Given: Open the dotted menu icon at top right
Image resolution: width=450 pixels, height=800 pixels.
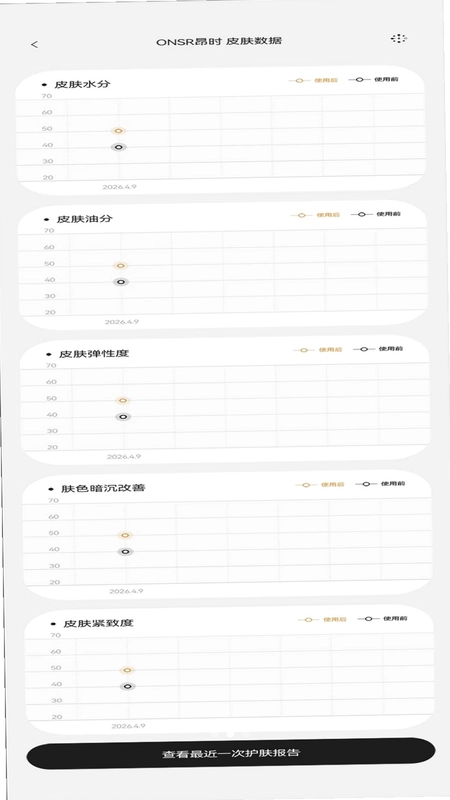Looking at the screenshot, I should [x=398, y=38].
